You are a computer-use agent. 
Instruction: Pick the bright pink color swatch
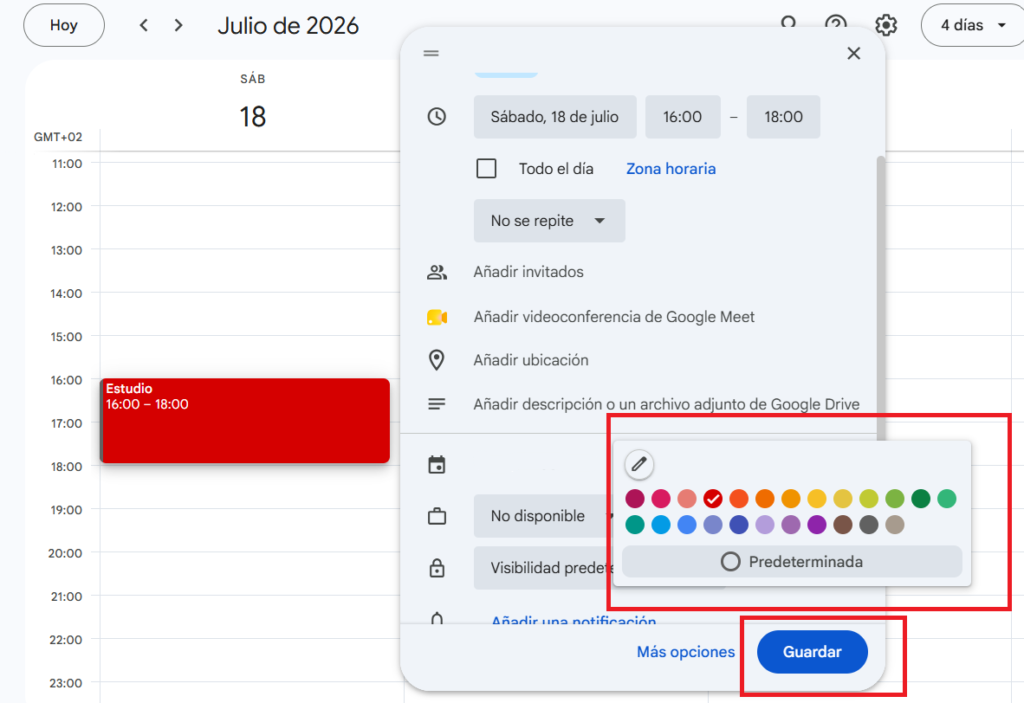(x=661, y=499)
